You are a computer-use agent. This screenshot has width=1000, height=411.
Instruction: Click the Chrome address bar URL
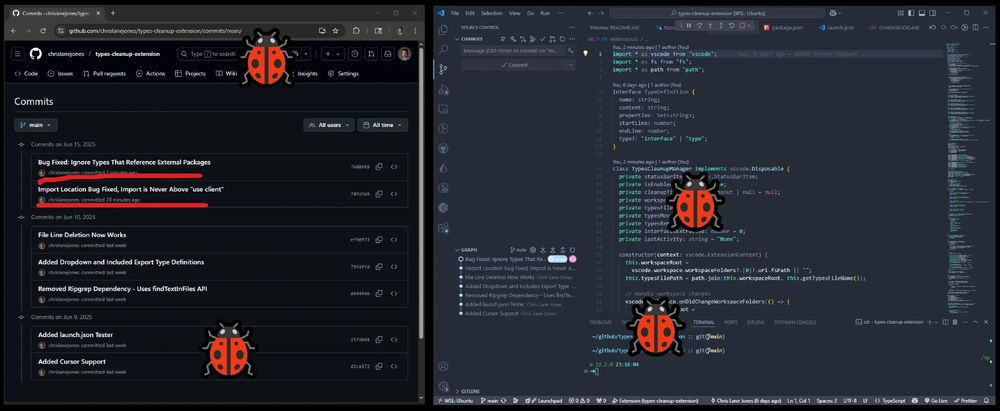coord(155,31)
